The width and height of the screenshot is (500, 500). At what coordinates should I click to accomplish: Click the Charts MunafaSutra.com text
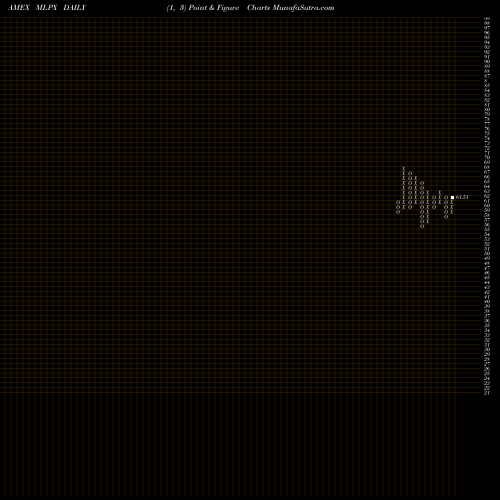(x=291, y=8)
